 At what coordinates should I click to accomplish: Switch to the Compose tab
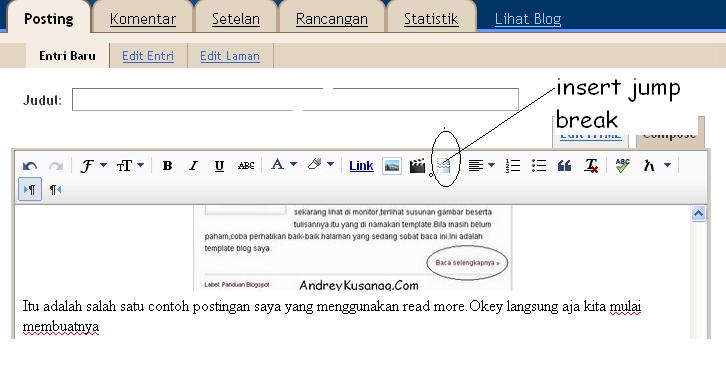pos(670,135)
